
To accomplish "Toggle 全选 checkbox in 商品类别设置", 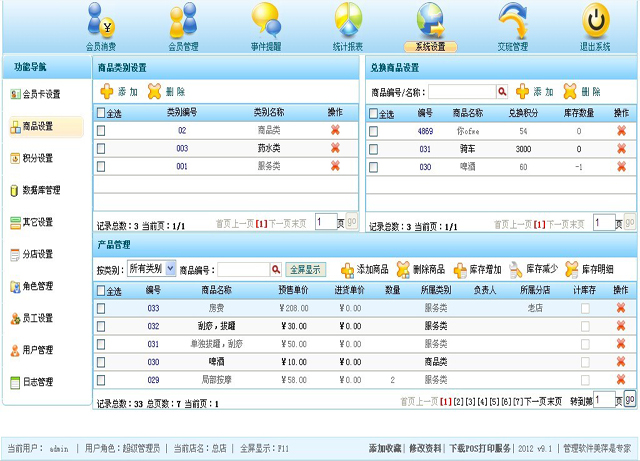I will pos(101,113).
